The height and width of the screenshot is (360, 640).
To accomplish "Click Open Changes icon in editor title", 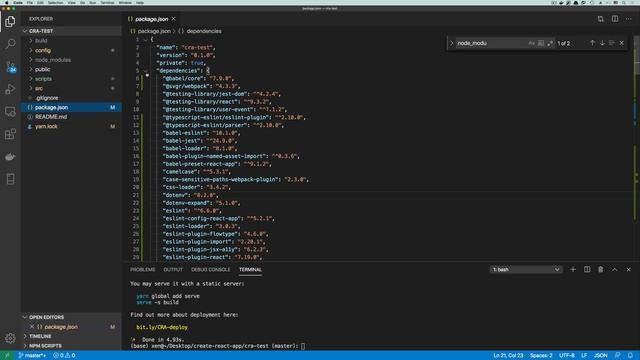I will click(x=600, y=19).
